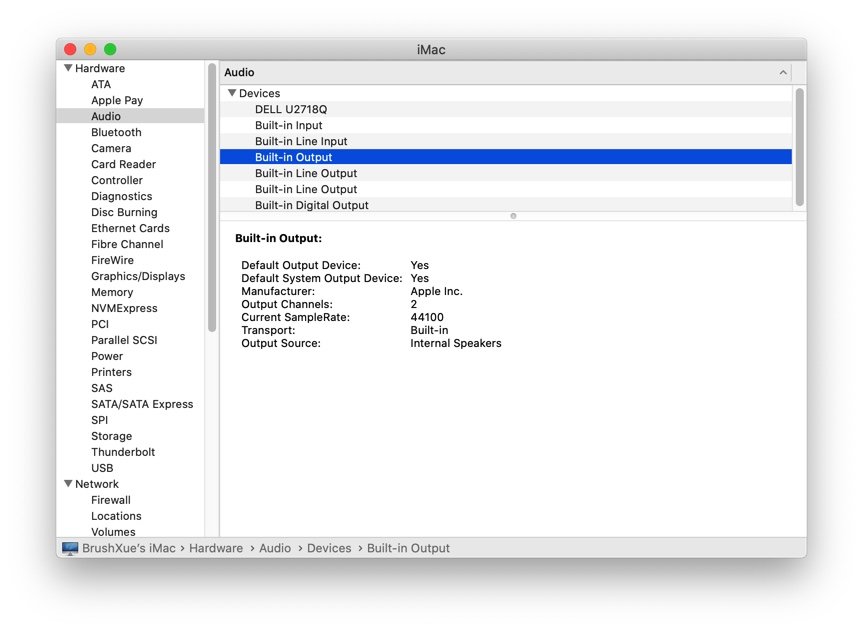Open SPI in the sidebar
Screen dimensions: 863x632
pos(99,419)
